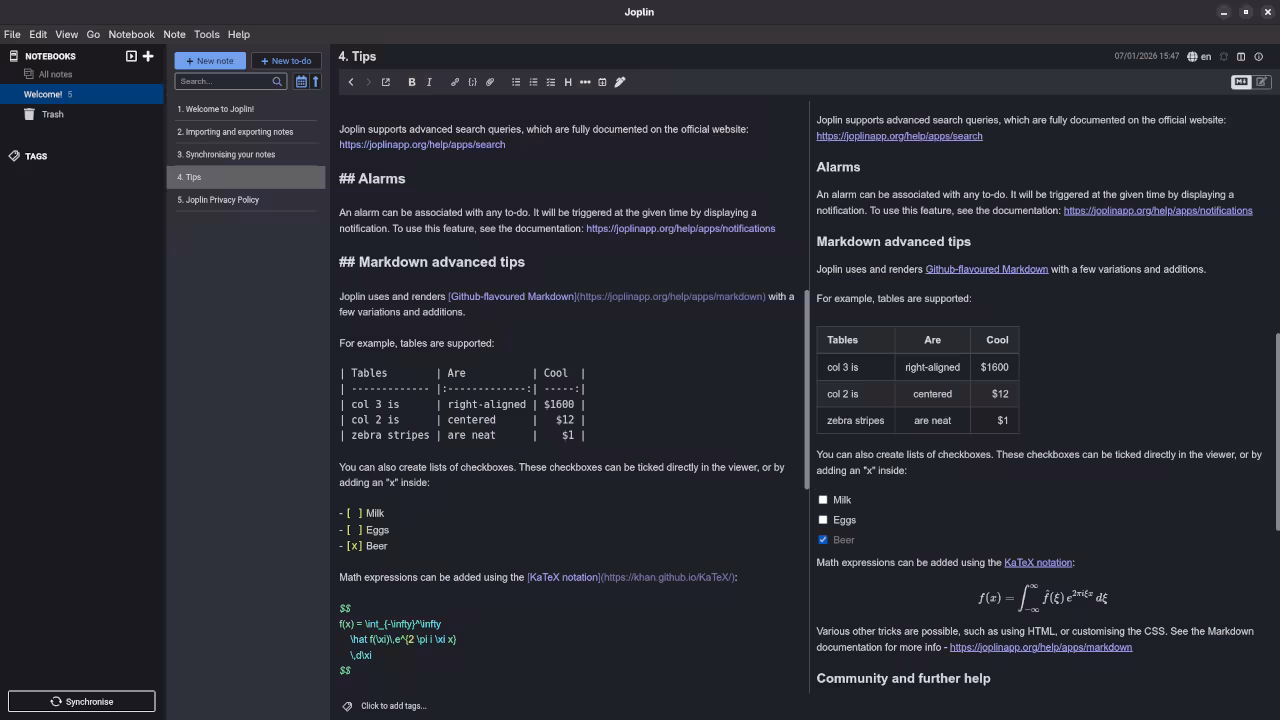Collapse all notebooks using the arrow icon
The width and height of the screenshot is (1280, 720).
coord(131,56)
